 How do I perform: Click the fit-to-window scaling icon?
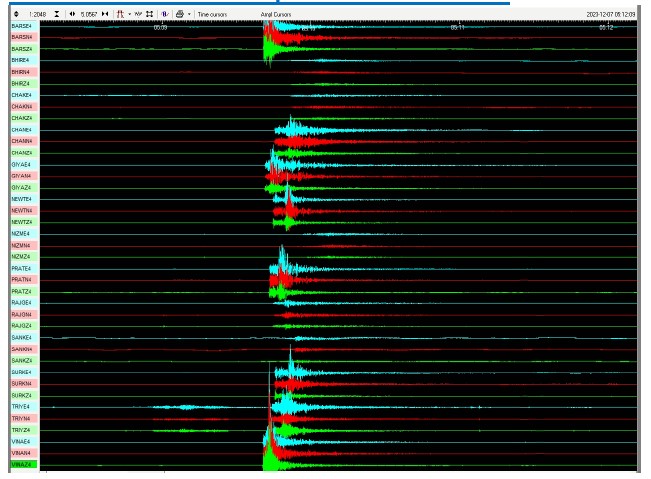click(149, 15)
